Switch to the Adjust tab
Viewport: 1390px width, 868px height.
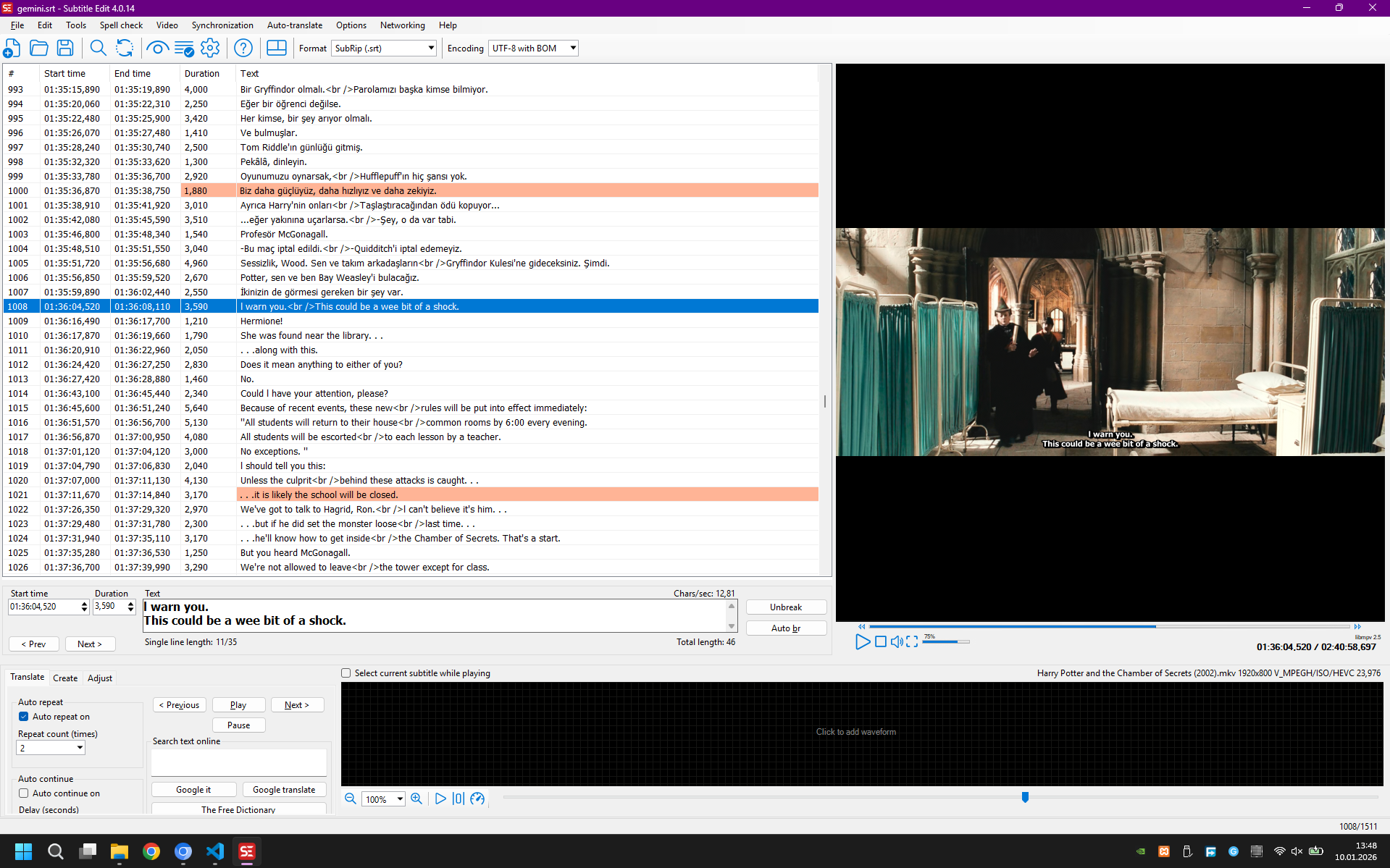(100, 678)
